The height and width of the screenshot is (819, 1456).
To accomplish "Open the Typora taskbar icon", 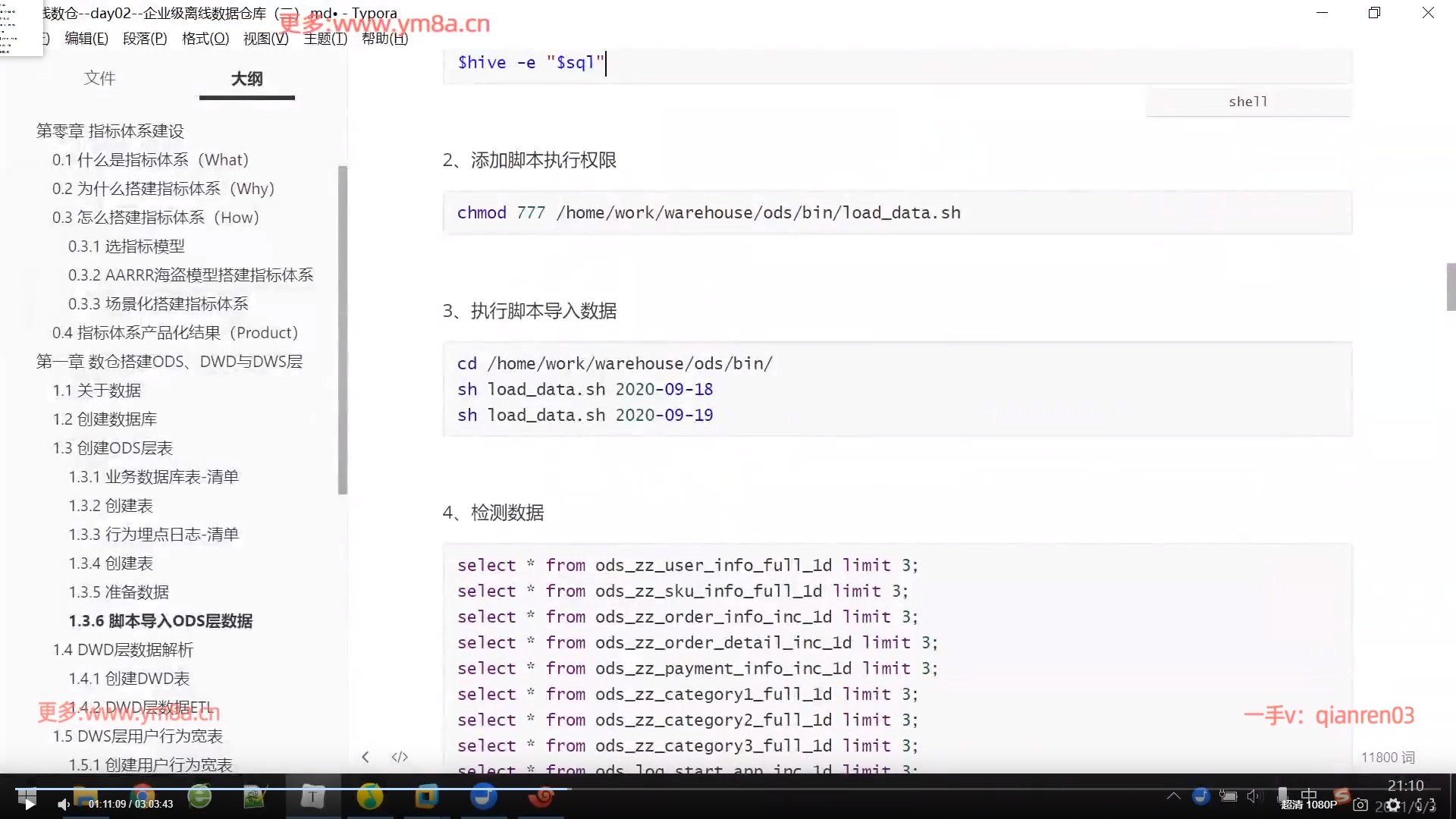I will (x=312, y=797).
